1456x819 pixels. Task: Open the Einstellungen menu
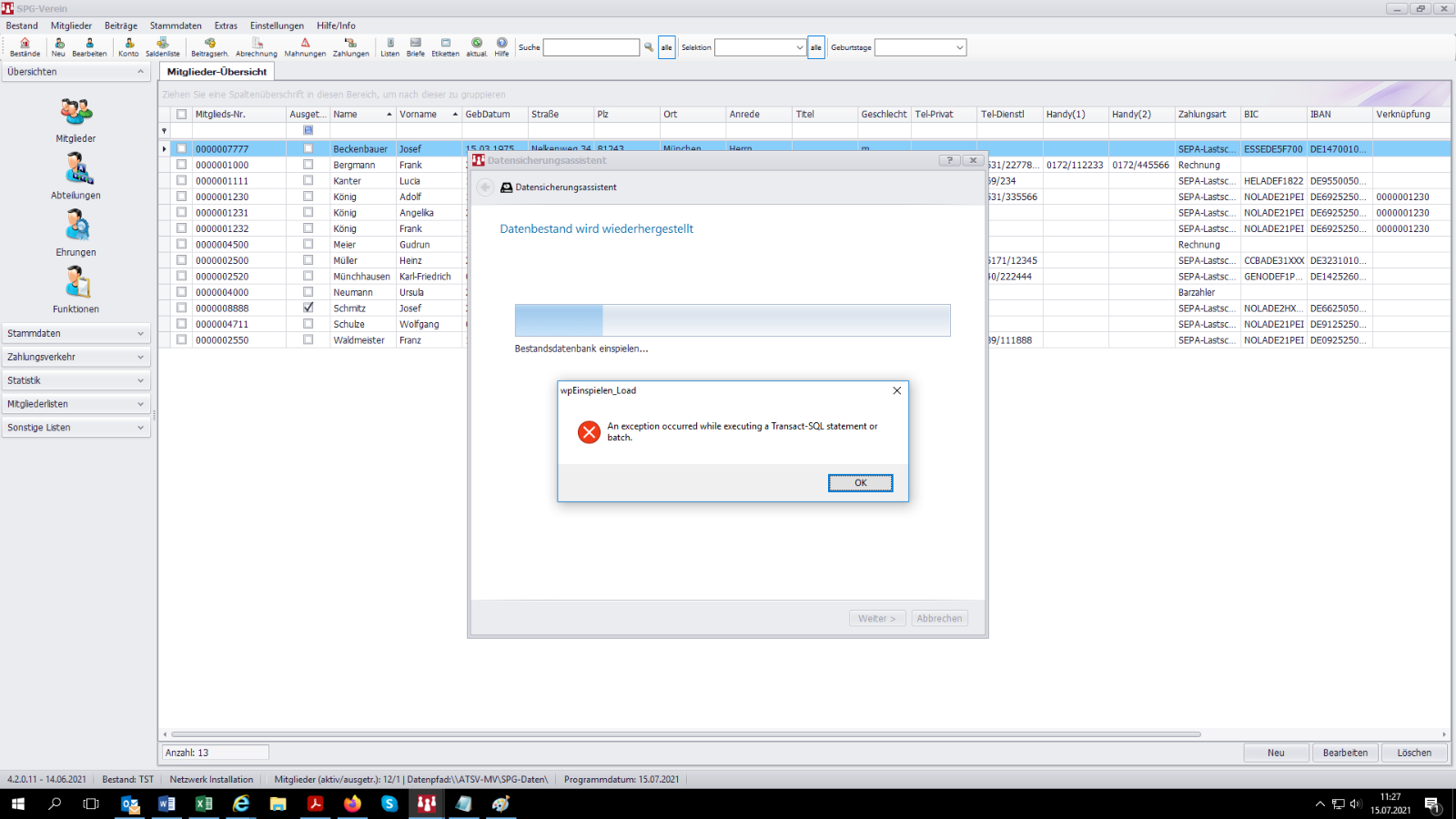coord(277,25)
